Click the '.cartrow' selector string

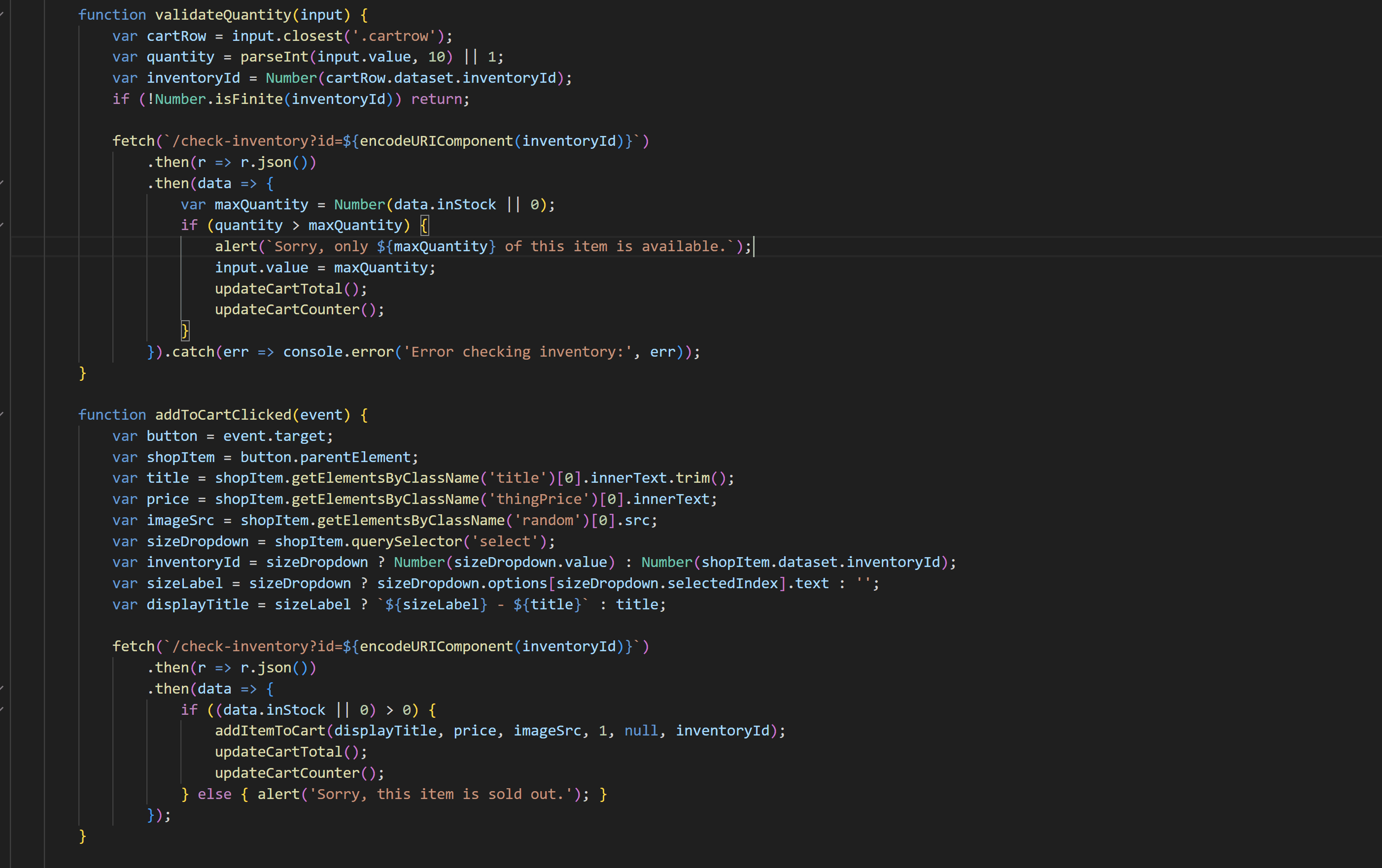pyautogui.click(x=394, y=36)
